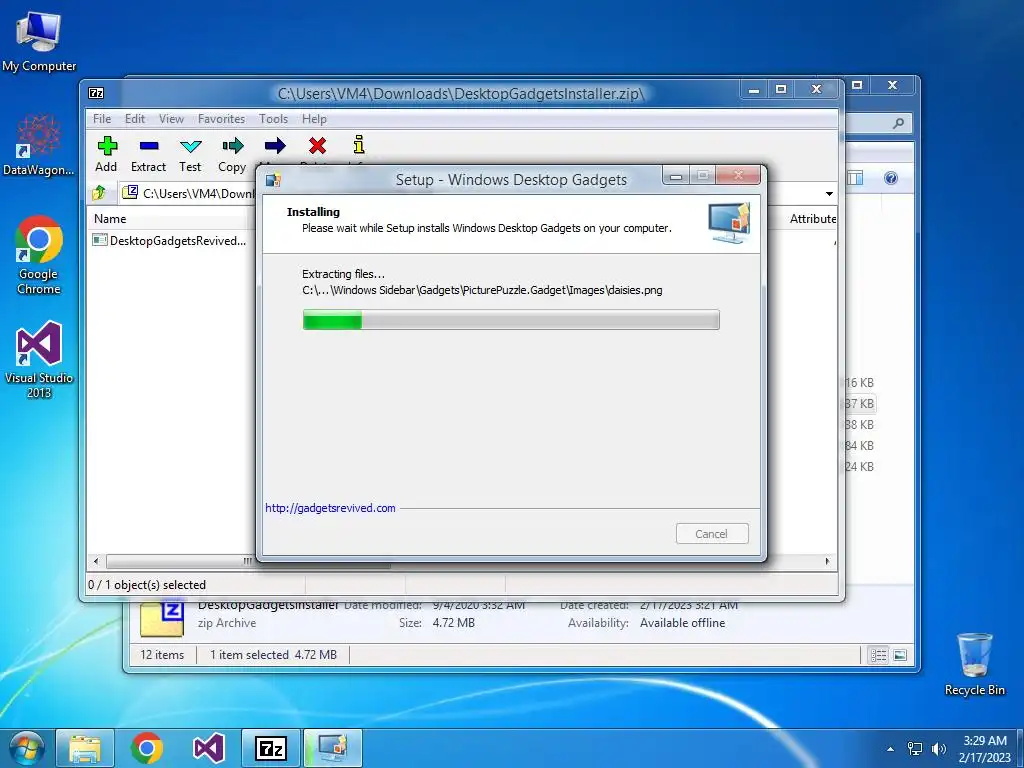Open the View menu in 7-Zip
Screen dimensions: 1024x768
pos(171,119)
